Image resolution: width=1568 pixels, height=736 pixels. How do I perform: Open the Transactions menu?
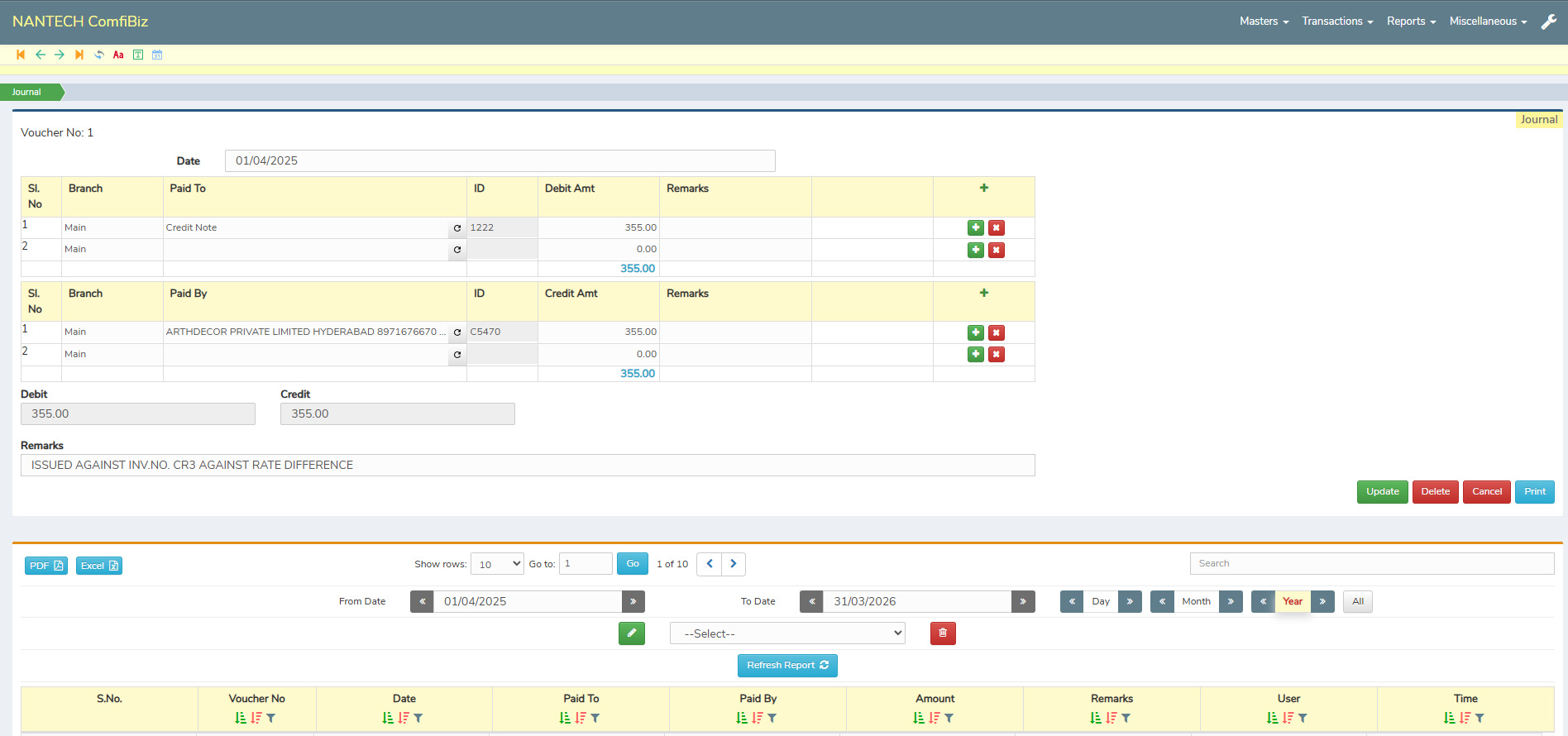(x=1336, y=22)
